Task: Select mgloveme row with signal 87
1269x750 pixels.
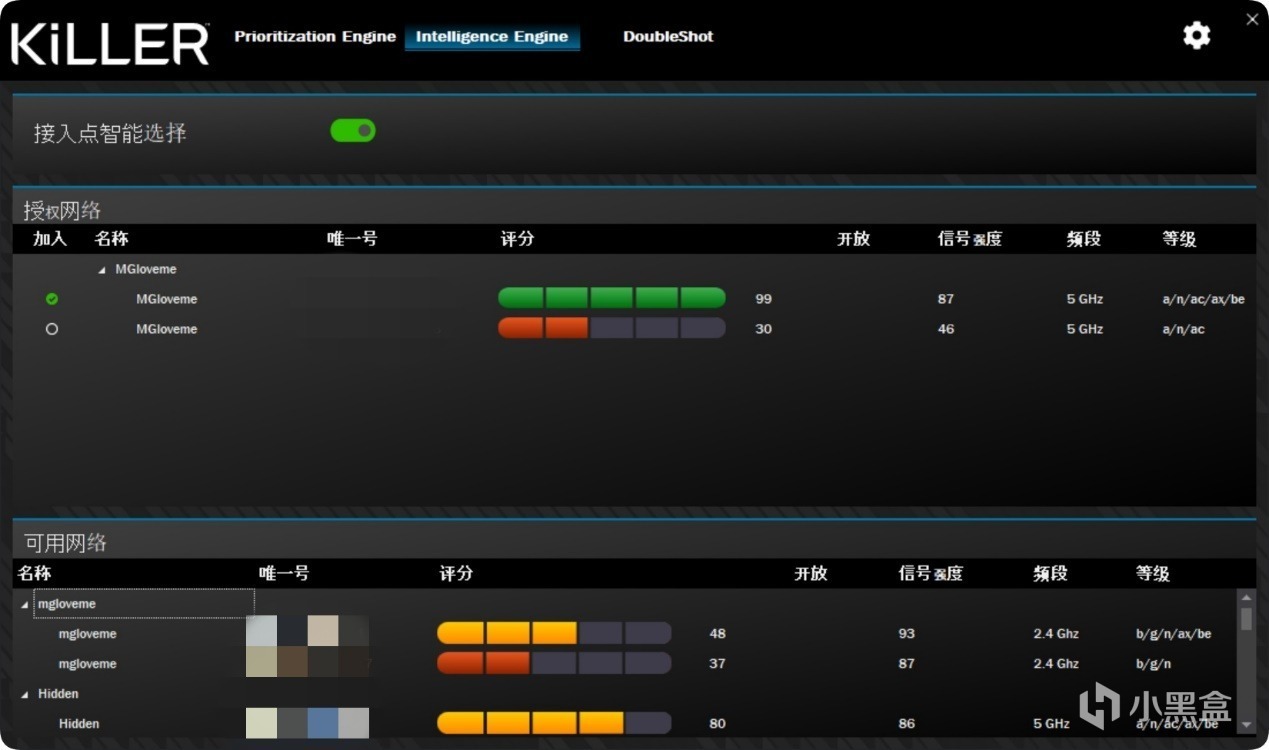Action: pos(625,664)
